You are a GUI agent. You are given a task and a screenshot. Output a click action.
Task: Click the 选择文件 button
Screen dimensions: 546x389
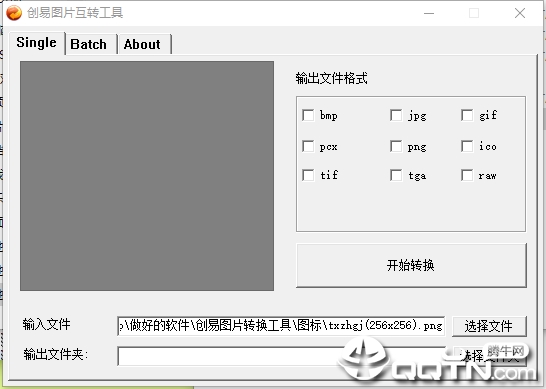coord(489,326)
